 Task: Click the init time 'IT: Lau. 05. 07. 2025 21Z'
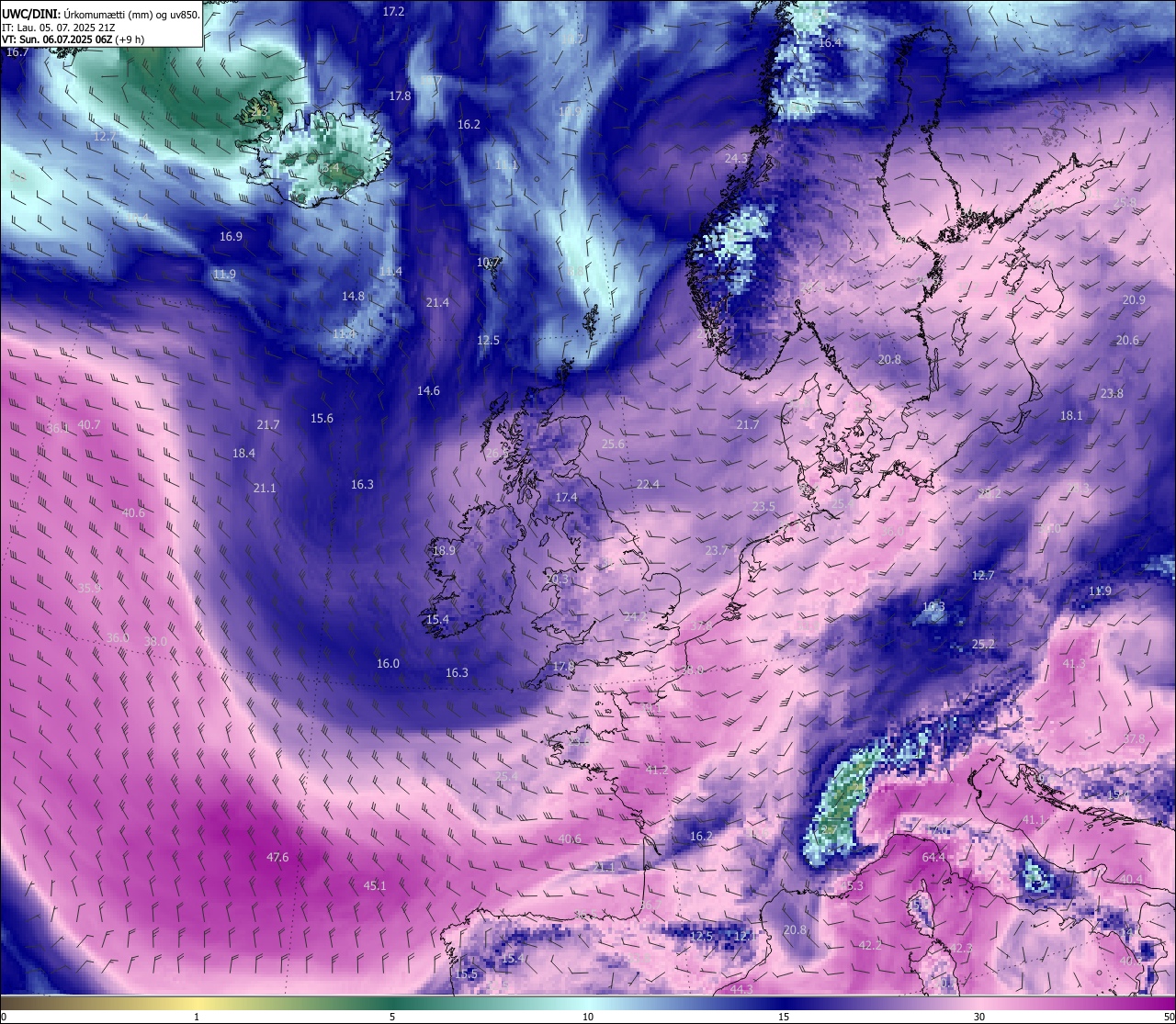(58, 27)
